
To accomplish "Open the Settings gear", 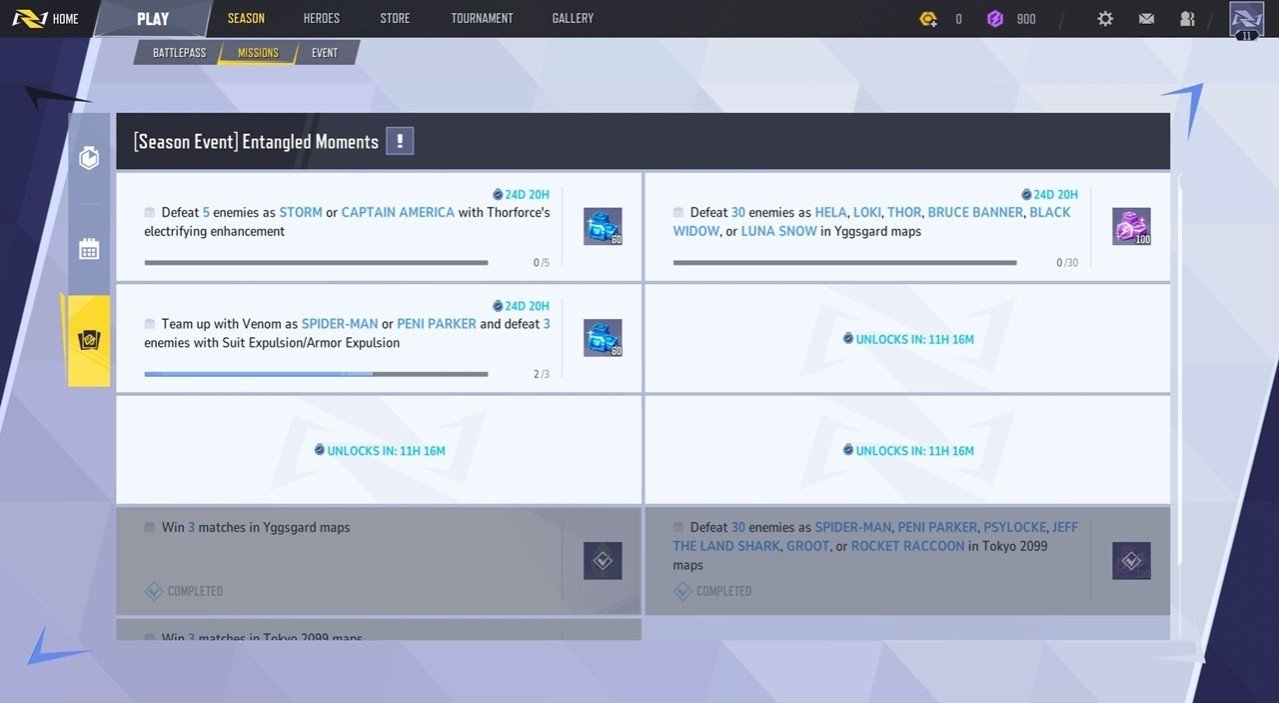I will point(1105,19).
